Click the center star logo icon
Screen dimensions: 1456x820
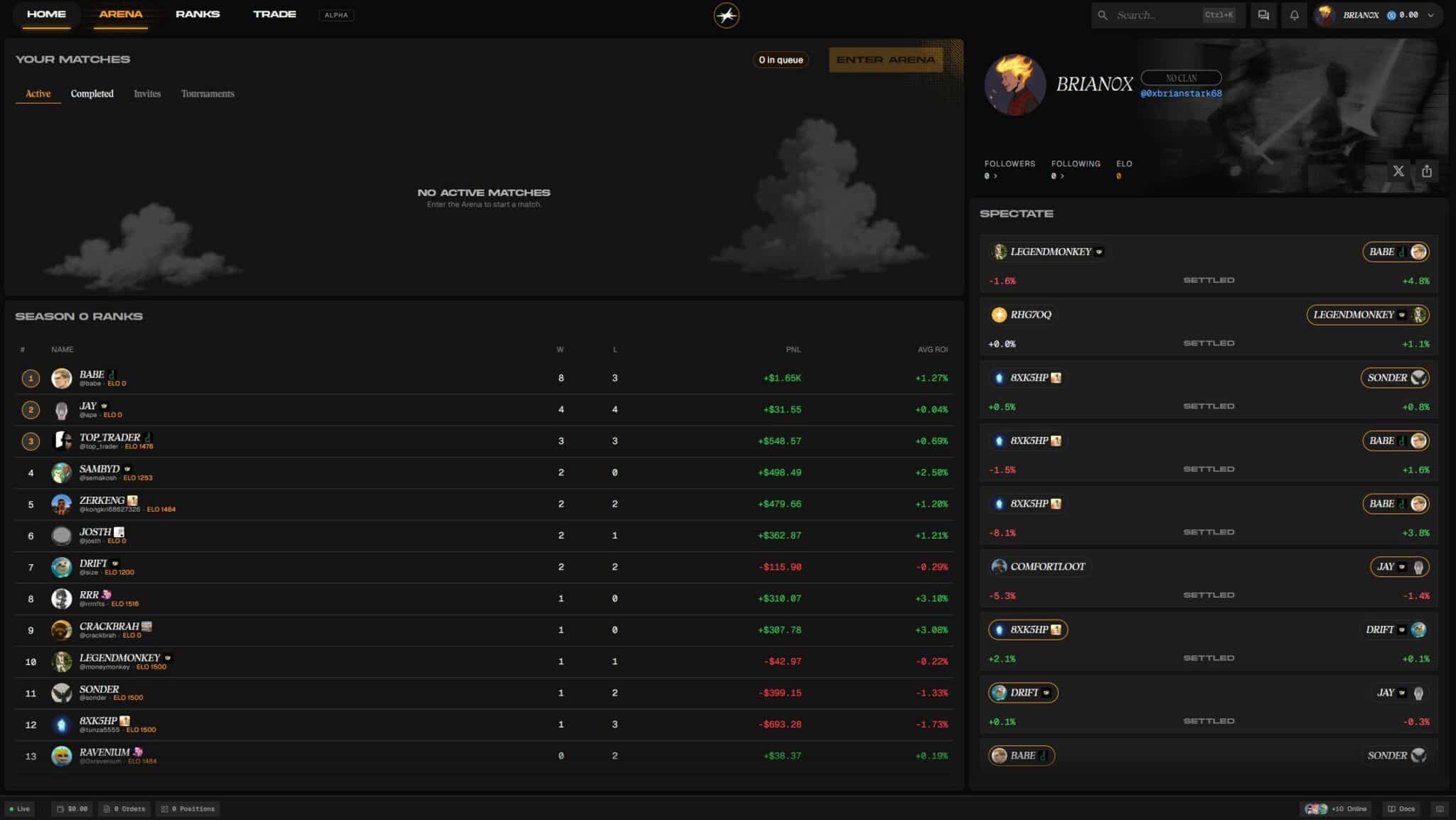(x=727, y=15)
